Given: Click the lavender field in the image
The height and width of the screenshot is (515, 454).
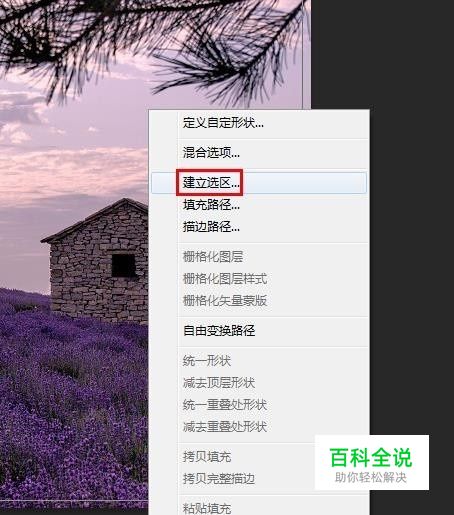Looking at the screenshot, I should click(x=73, y=400).
